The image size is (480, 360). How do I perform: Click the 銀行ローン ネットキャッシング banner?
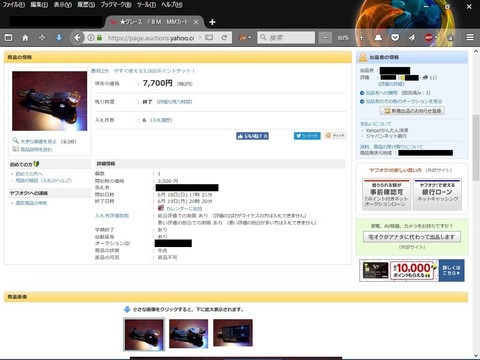[437, 194]
